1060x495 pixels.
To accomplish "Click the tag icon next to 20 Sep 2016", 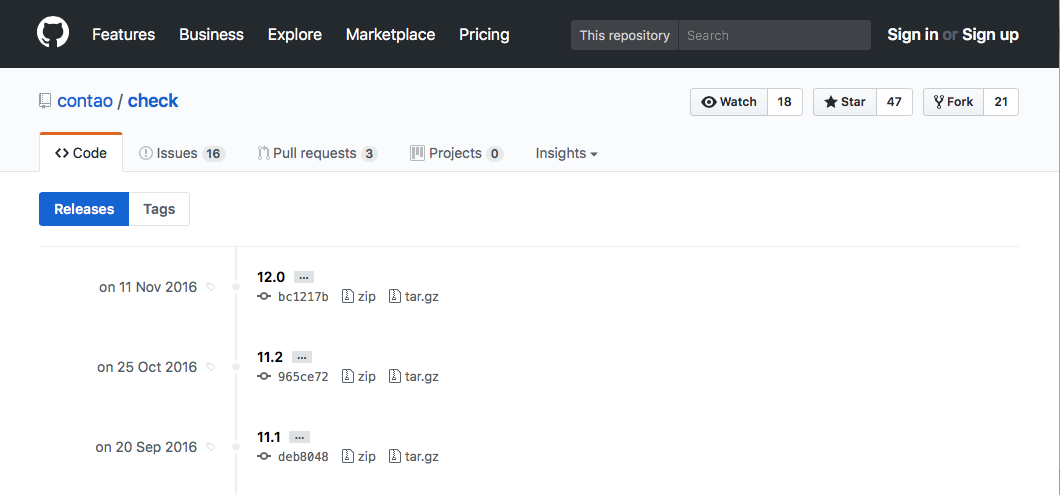I will (211, 447).
